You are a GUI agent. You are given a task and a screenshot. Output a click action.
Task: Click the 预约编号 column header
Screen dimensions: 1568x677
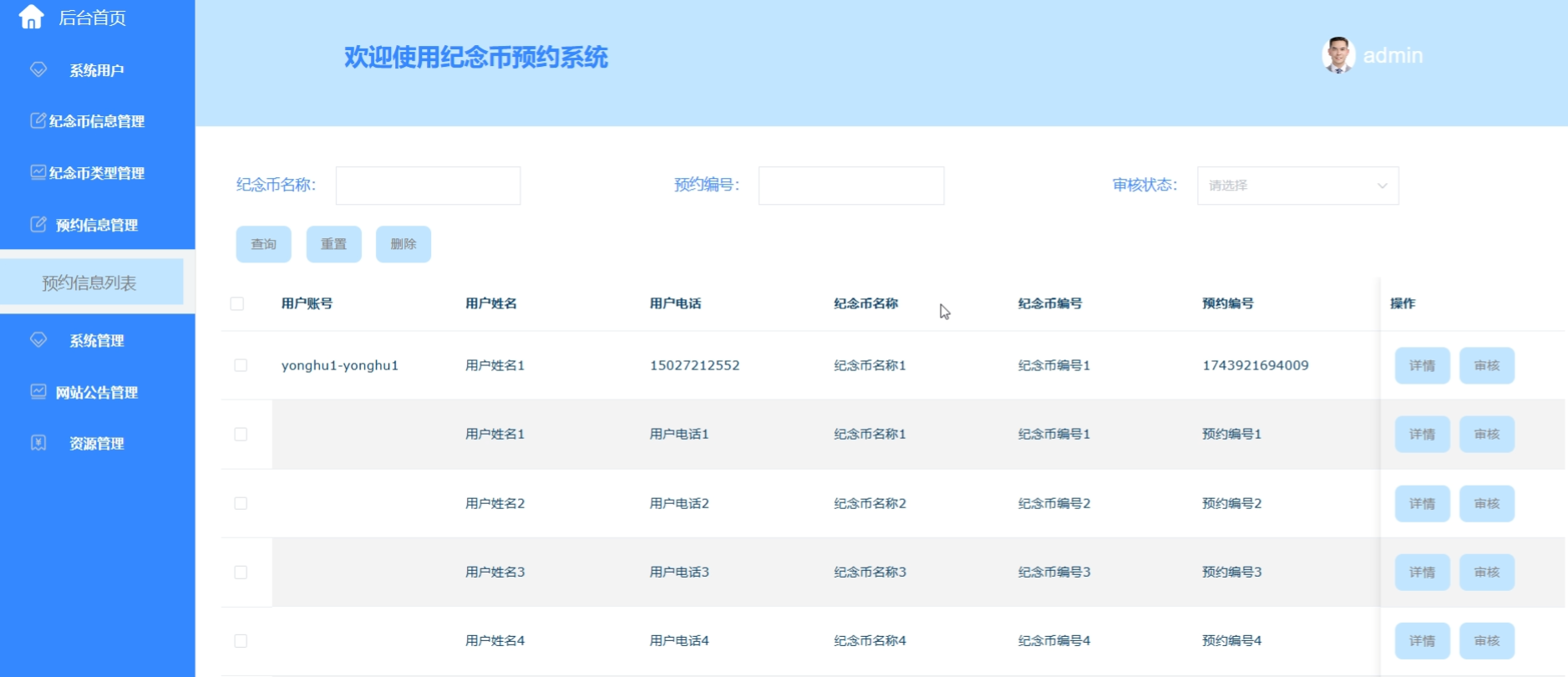pos(1227,303)
